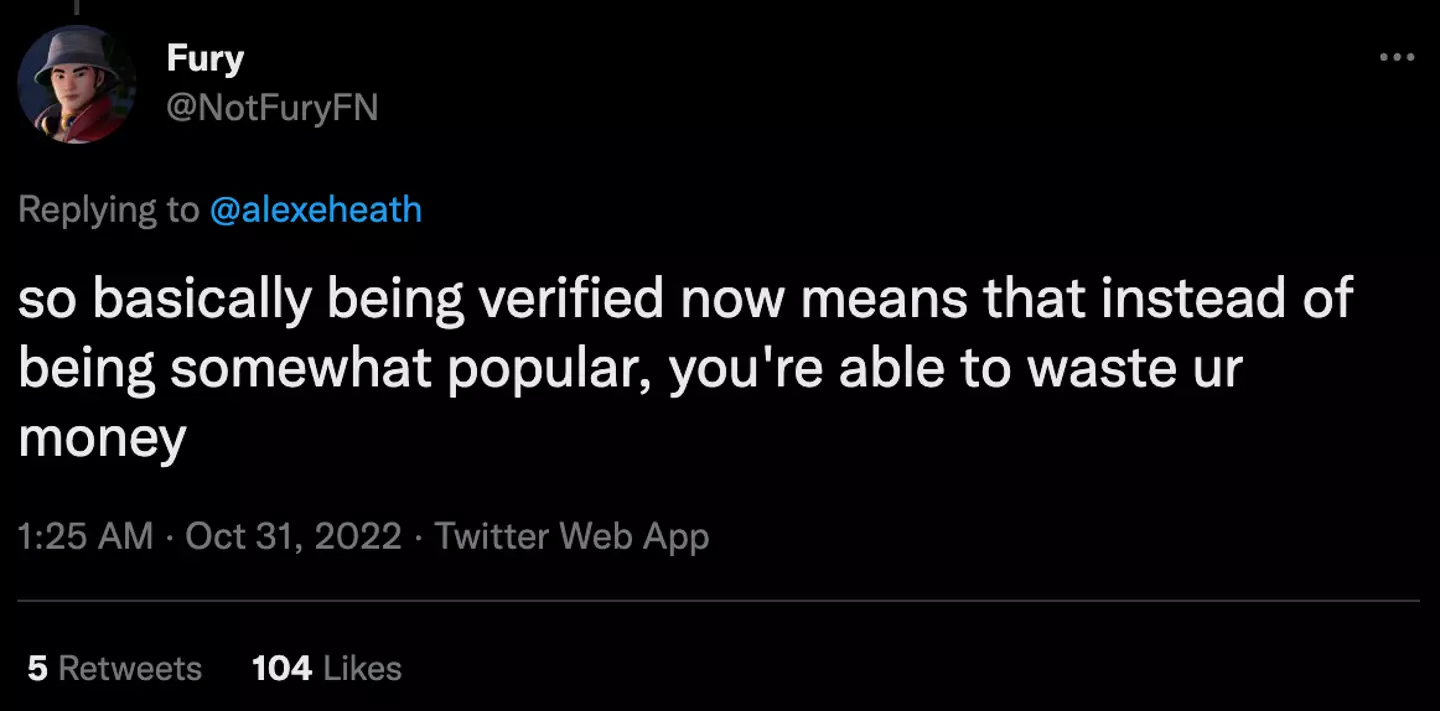
Task: View the 104 Likes list
Action: pos(326,668)
